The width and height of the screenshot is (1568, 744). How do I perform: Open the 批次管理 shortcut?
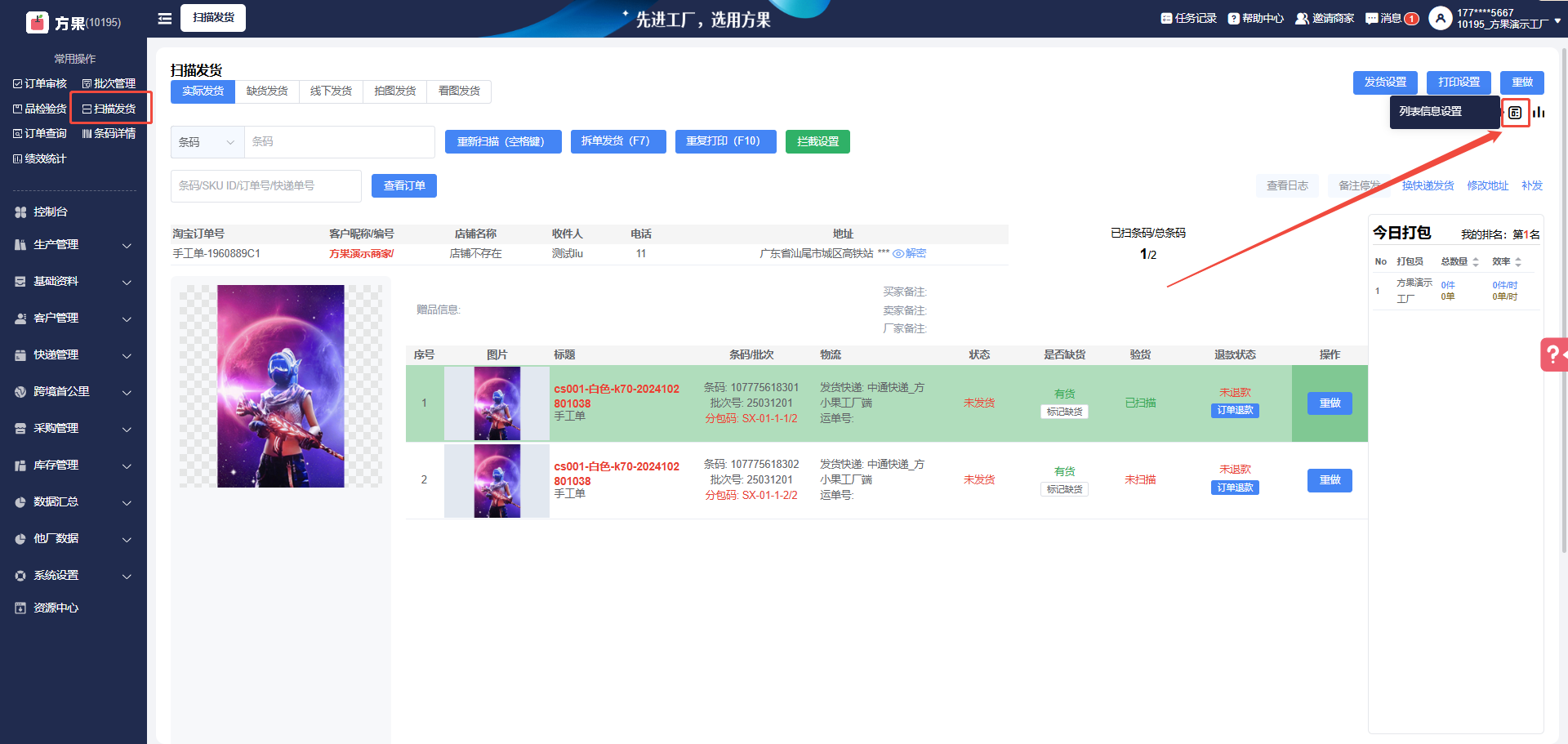(x=109, y=83)
